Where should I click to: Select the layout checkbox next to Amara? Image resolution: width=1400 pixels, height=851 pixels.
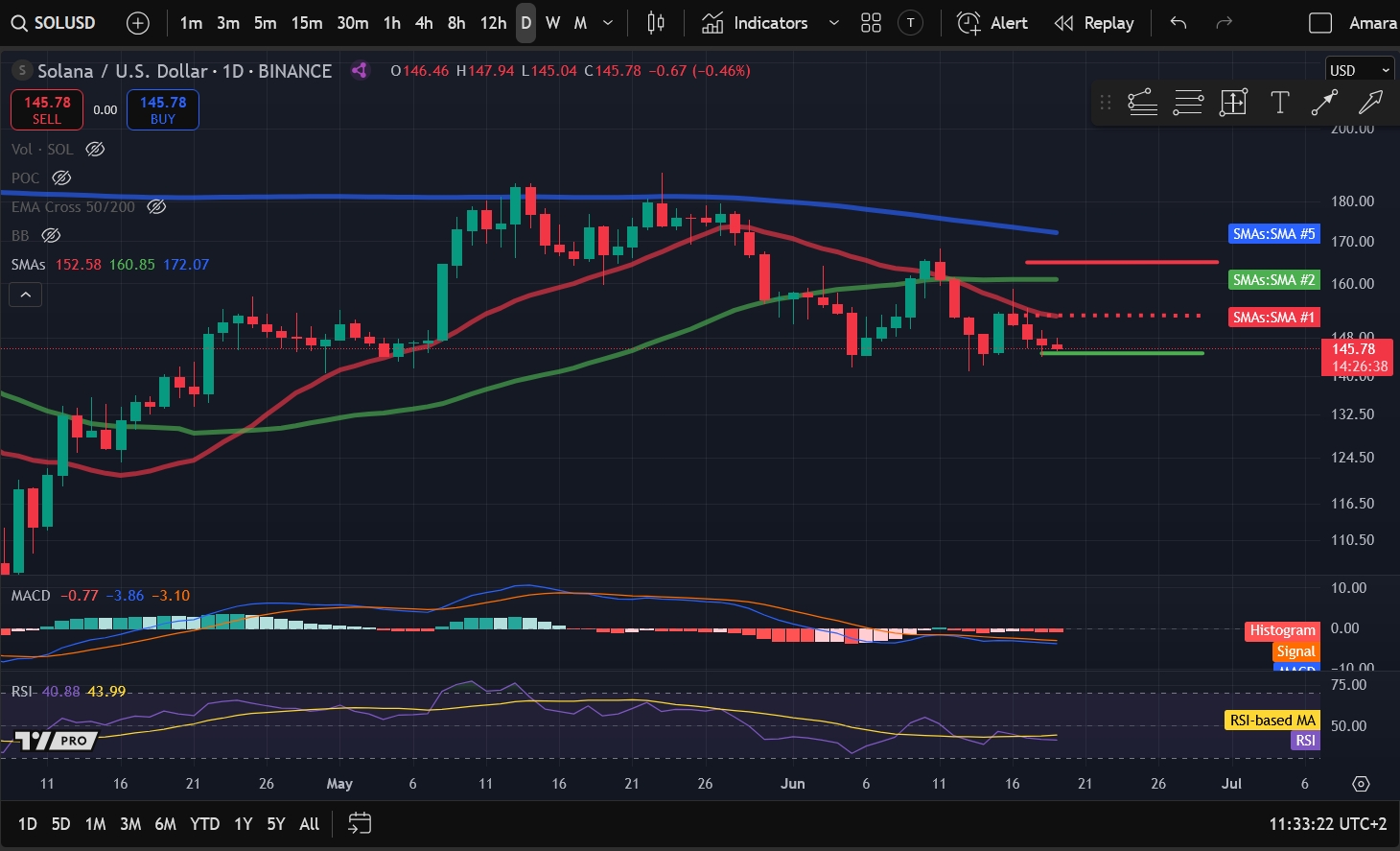pyautogui.click(x=1320, y=23)
